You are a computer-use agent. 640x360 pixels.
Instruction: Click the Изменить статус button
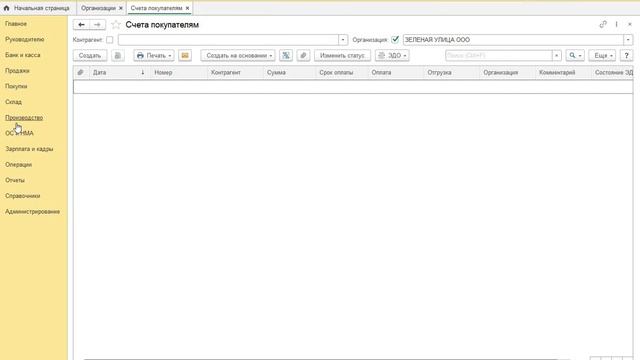click(342, 56)
